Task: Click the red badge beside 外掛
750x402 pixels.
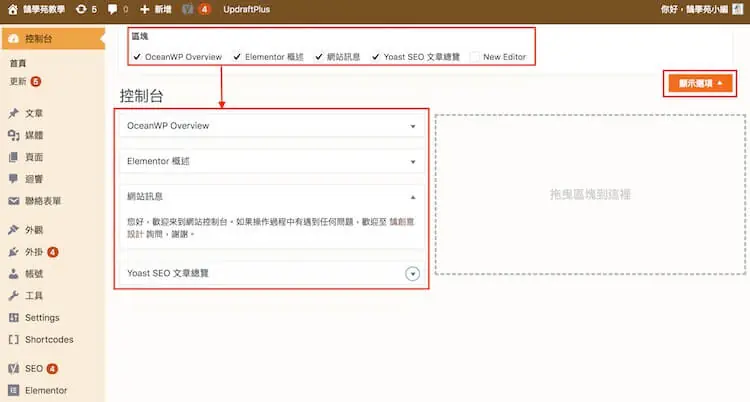Action: [53, 252]
